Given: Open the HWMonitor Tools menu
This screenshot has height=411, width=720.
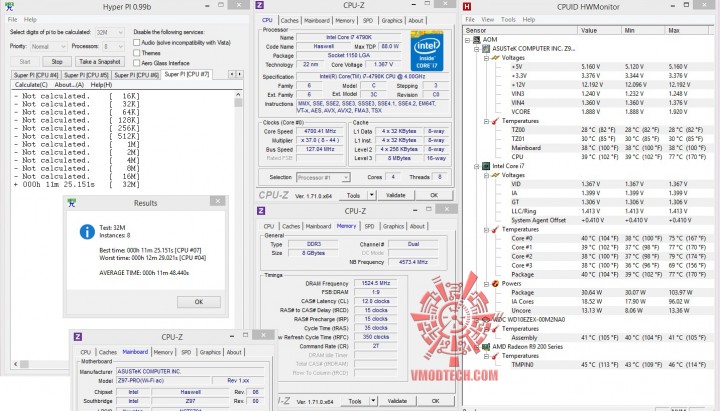Looking at the screenshot, I should coord(508,20).
